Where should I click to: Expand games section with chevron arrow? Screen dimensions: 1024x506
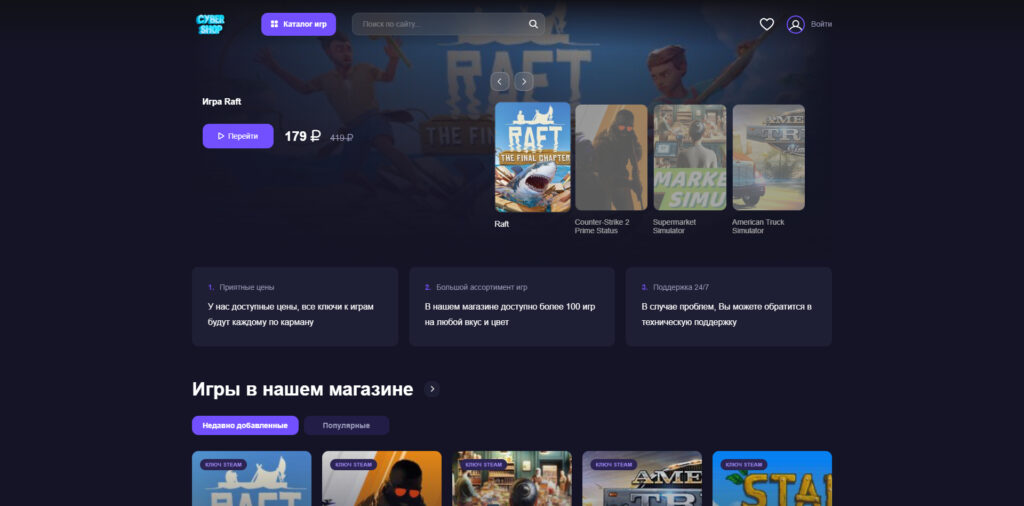[432, 389]
